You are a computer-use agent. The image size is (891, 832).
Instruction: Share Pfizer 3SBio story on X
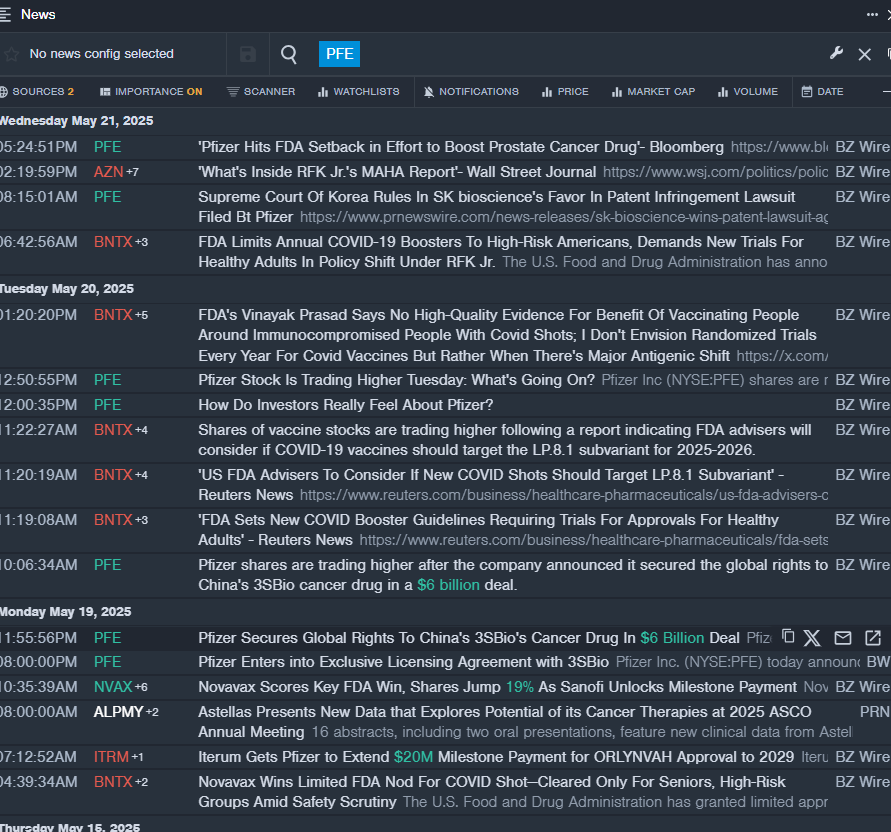[x=812, y=638]
